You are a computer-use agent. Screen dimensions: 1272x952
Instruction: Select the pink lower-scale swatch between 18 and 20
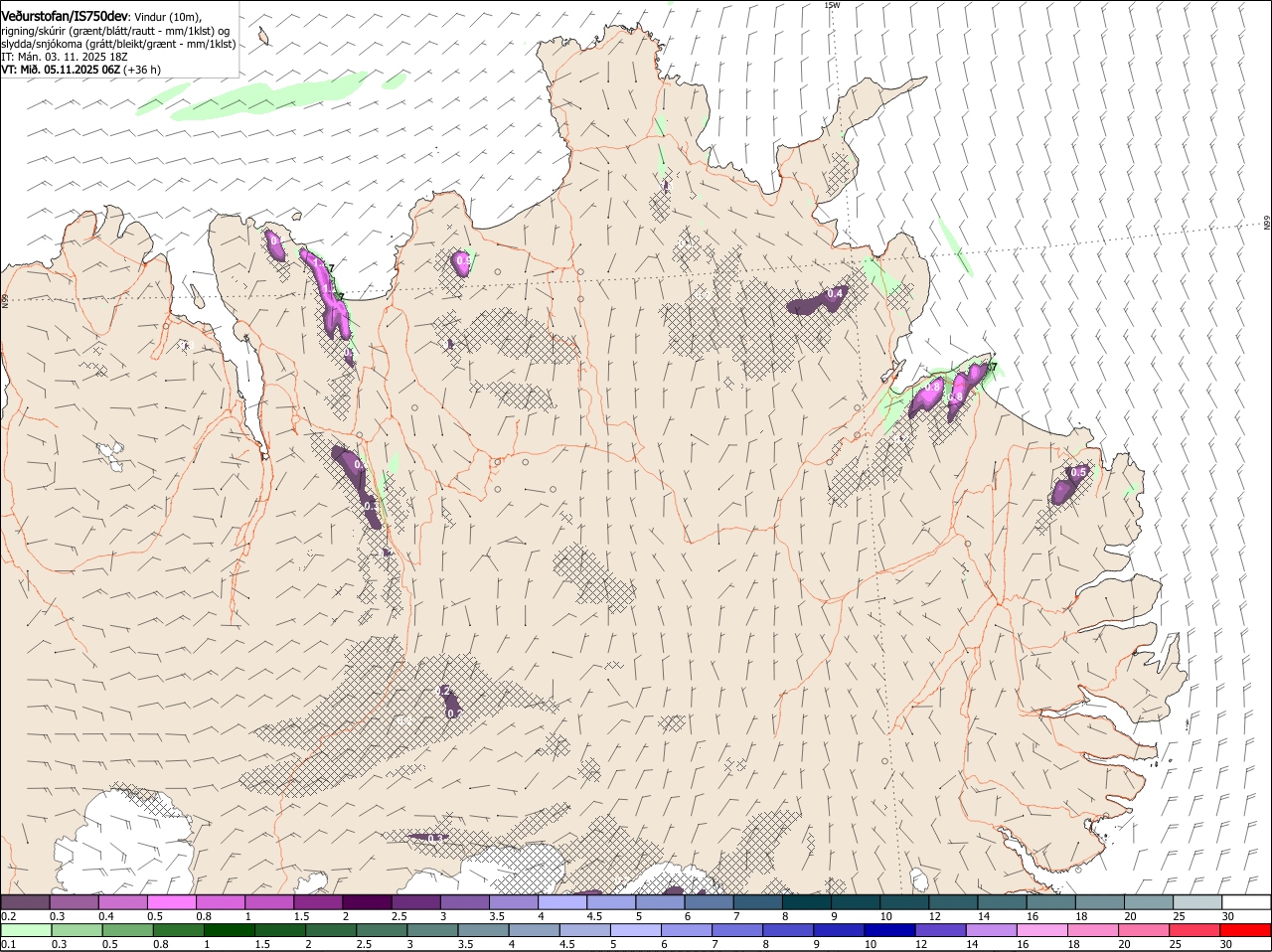coord(1093,931)
